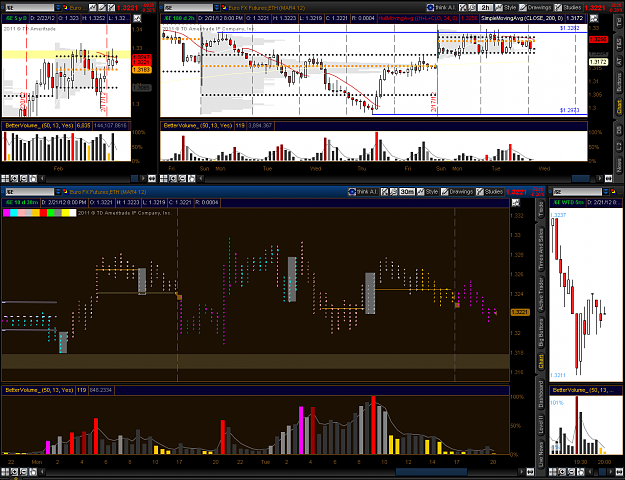Open the Times And Sales side tab
This screenshot has height=480, width=625.
[x=541, y=250]
